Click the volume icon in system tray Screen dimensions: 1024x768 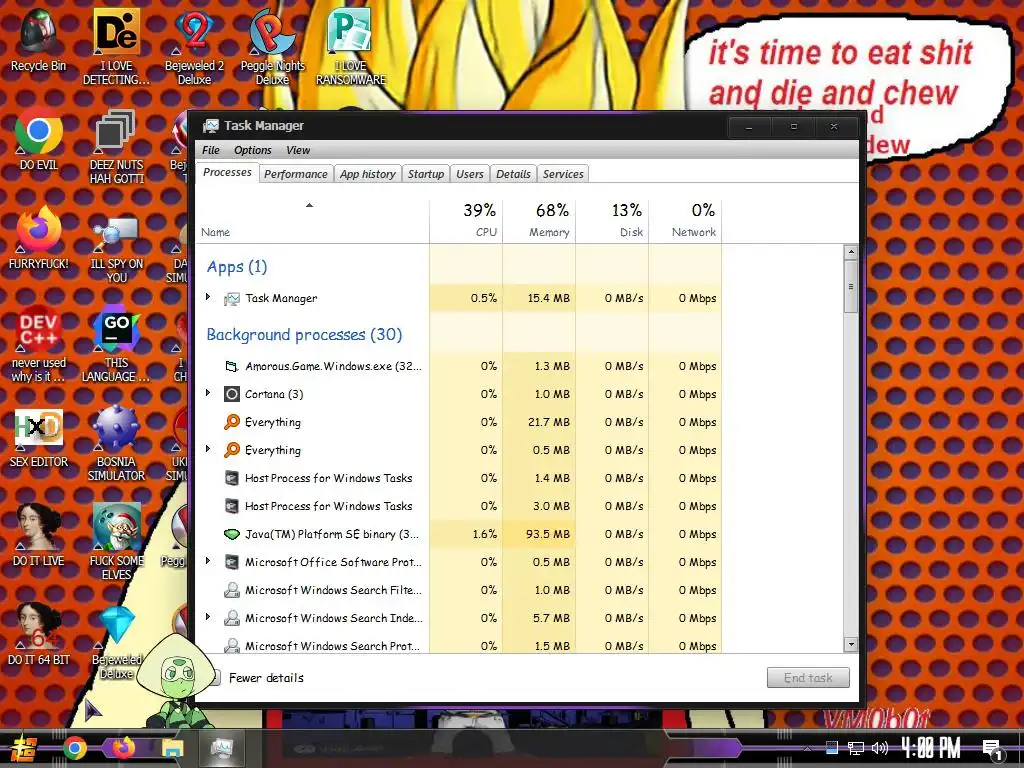880,748
